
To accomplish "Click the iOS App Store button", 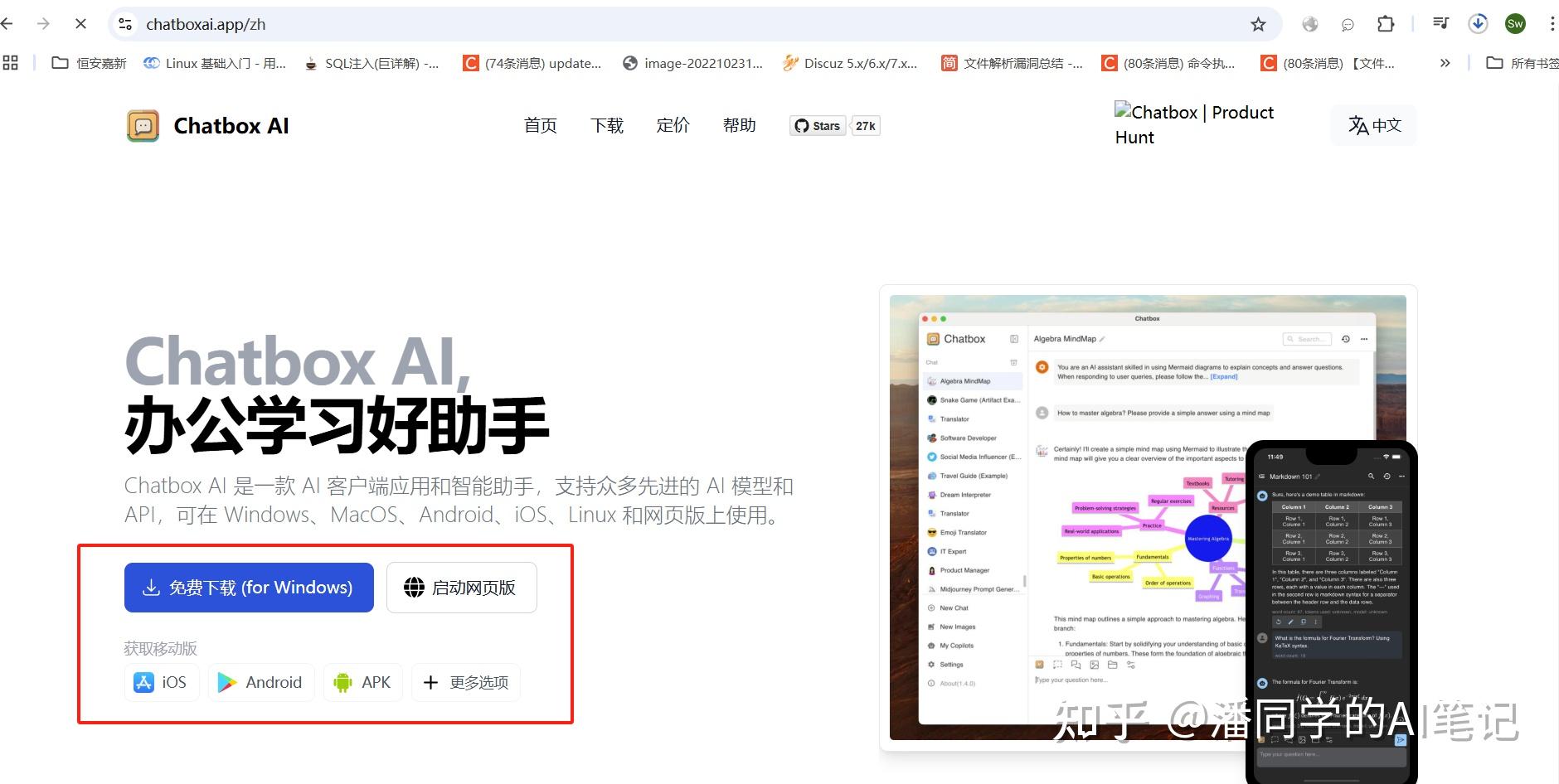I will coord(162,682).
